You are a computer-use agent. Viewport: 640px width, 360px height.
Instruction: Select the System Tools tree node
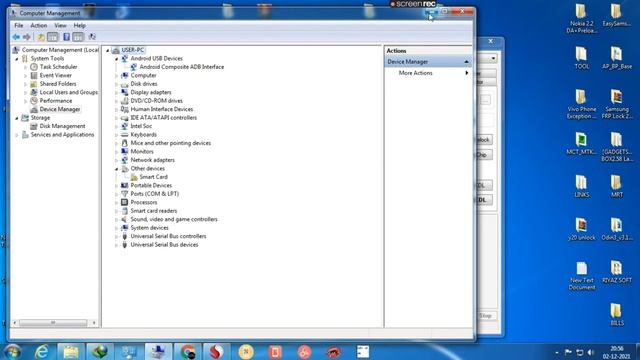(x=47, y=58)
